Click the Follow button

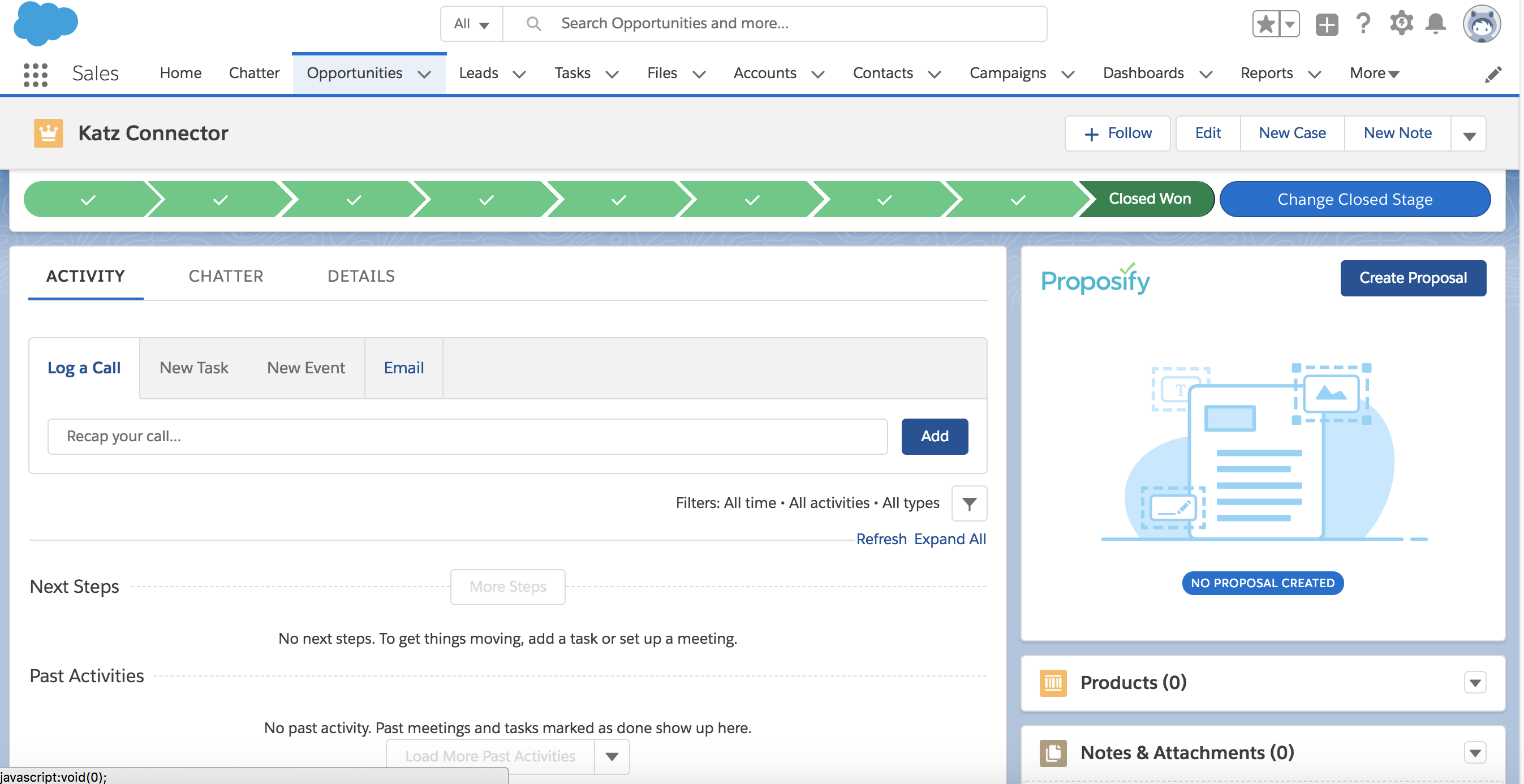1118,133
